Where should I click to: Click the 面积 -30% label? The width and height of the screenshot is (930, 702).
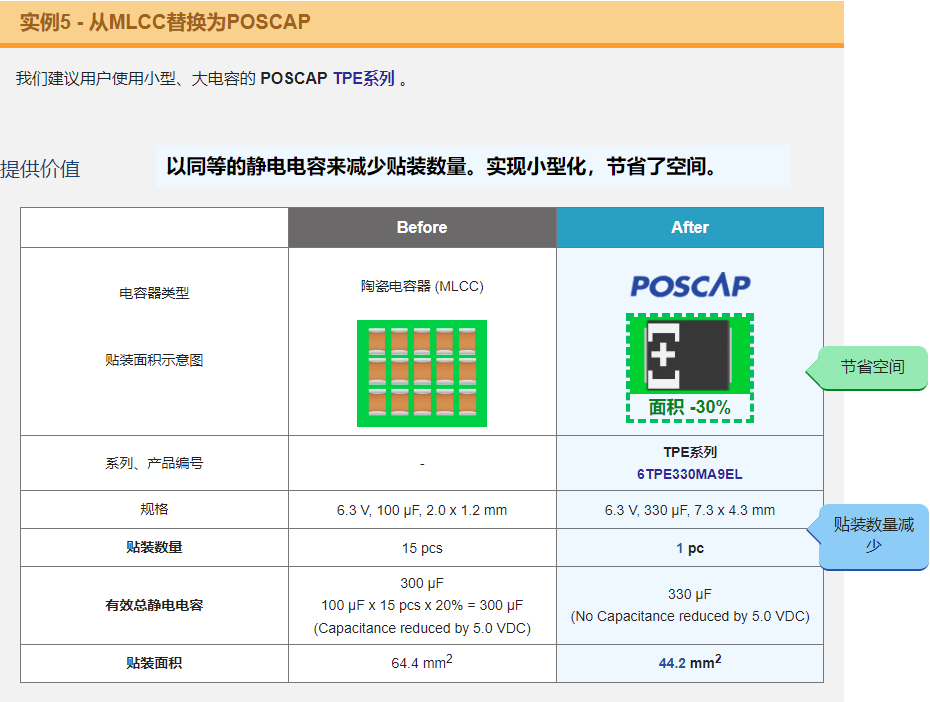click(689, 407)
